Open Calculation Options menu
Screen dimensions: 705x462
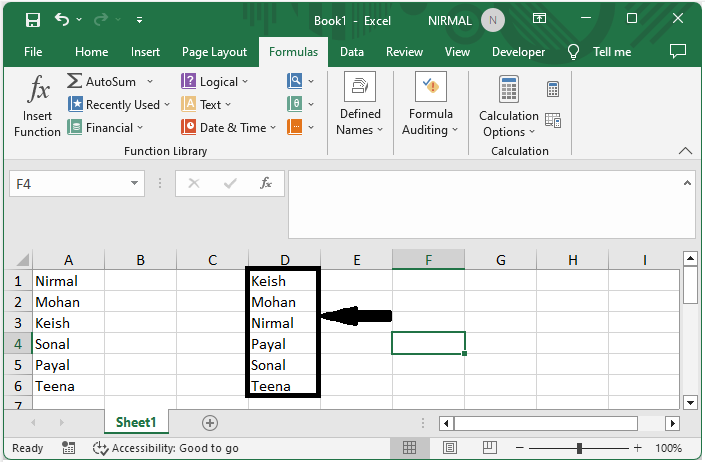point(509,107)
